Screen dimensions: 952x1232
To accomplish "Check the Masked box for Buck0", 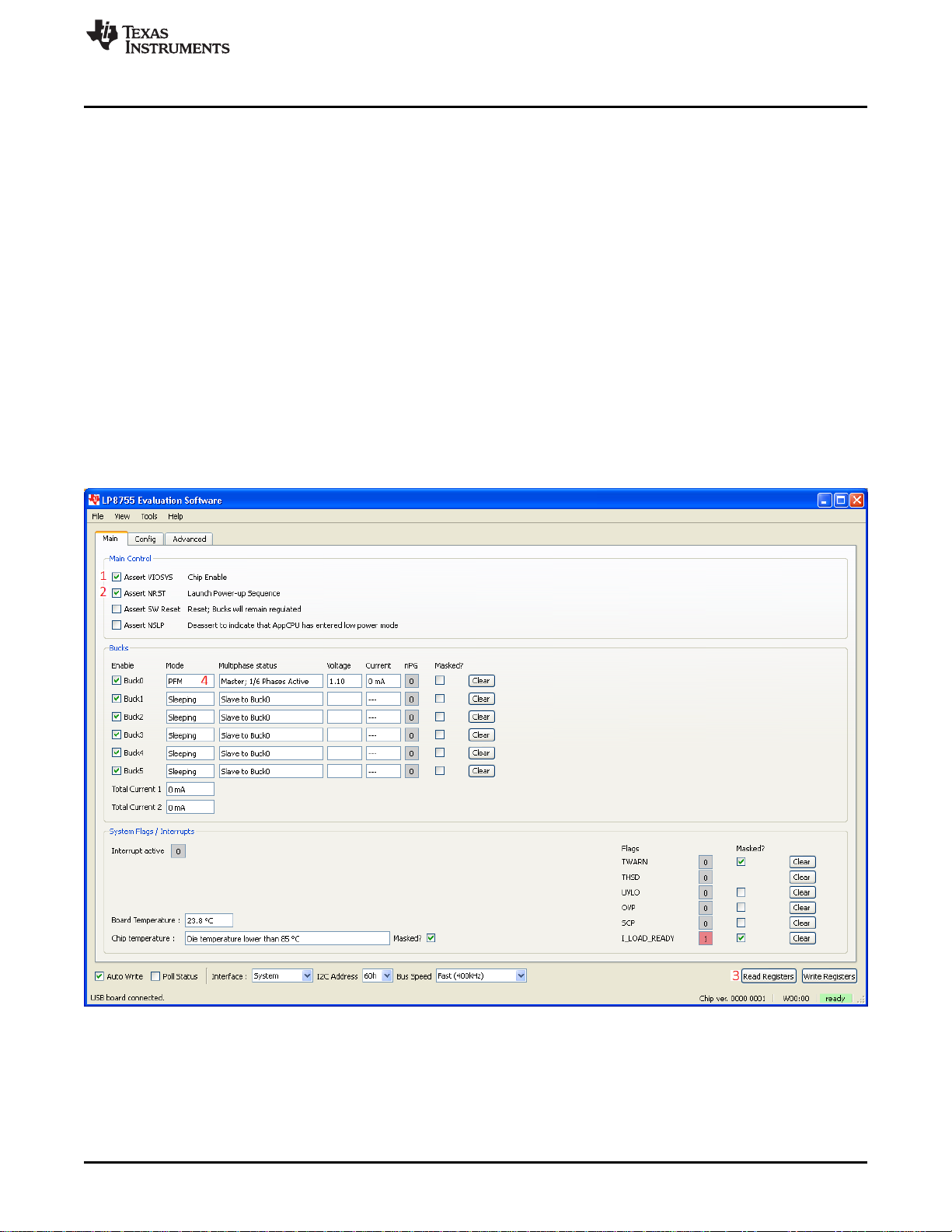I will tap(440, 680).
